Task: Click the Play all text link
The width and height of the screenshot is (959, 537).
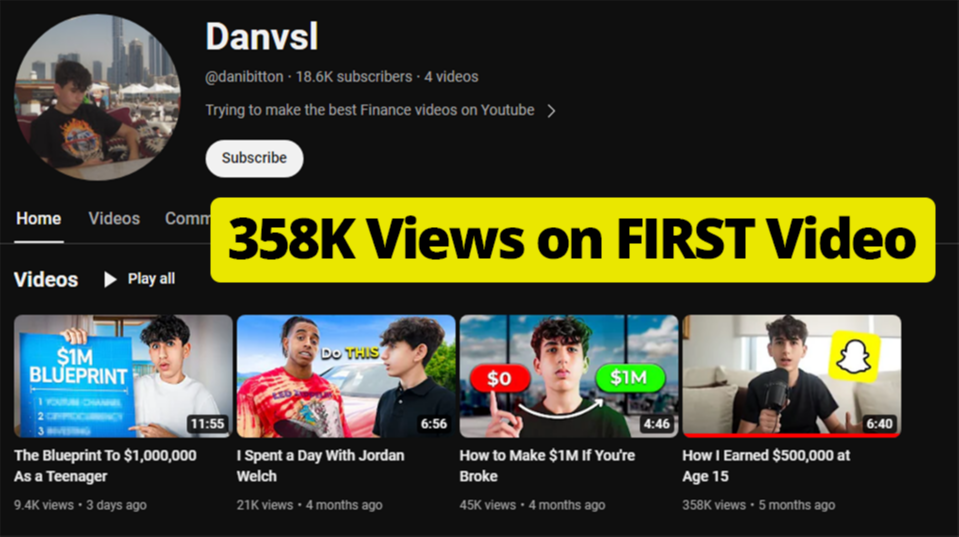Action: point(151,279)
